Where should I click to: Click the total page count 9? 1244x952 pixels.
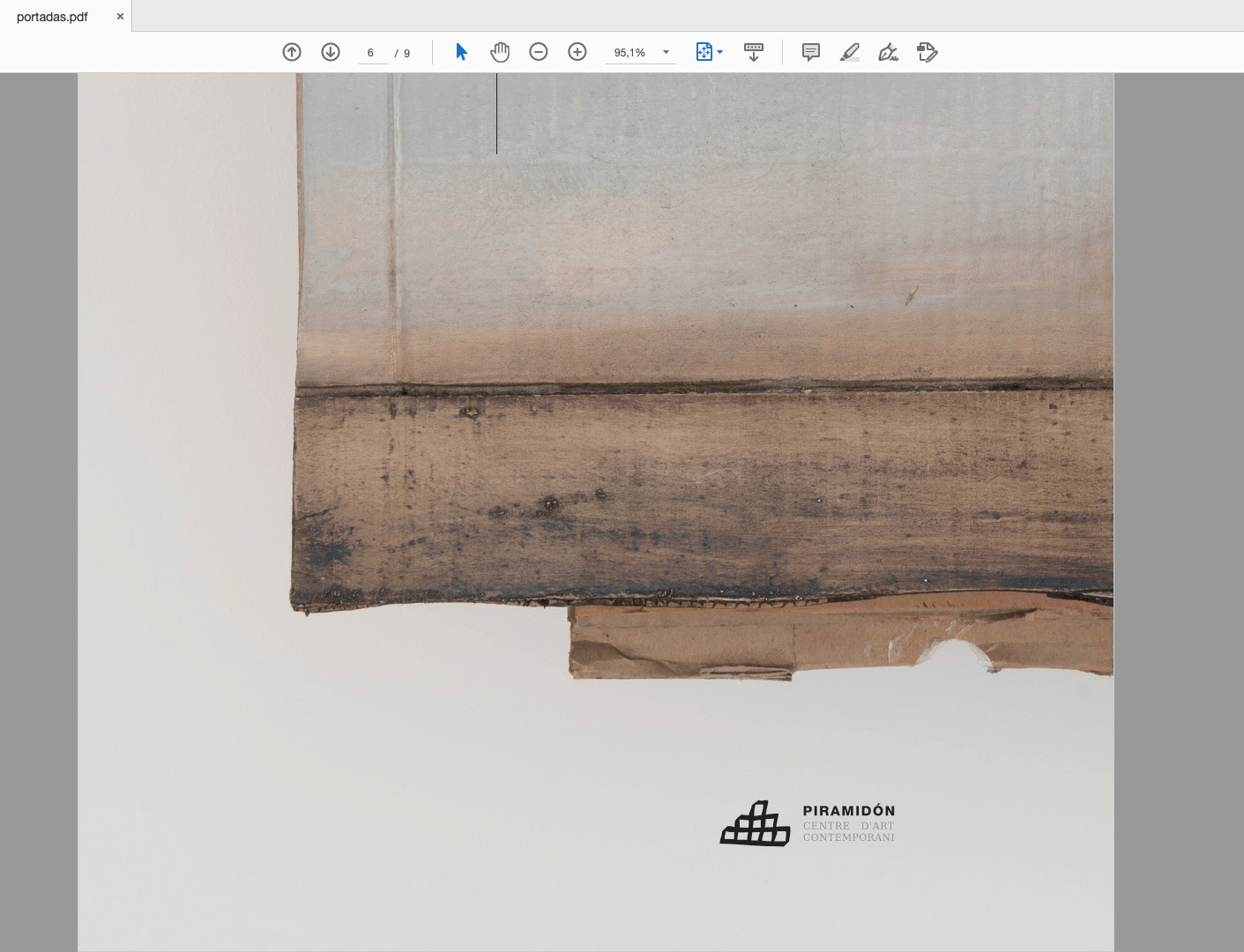406,53
